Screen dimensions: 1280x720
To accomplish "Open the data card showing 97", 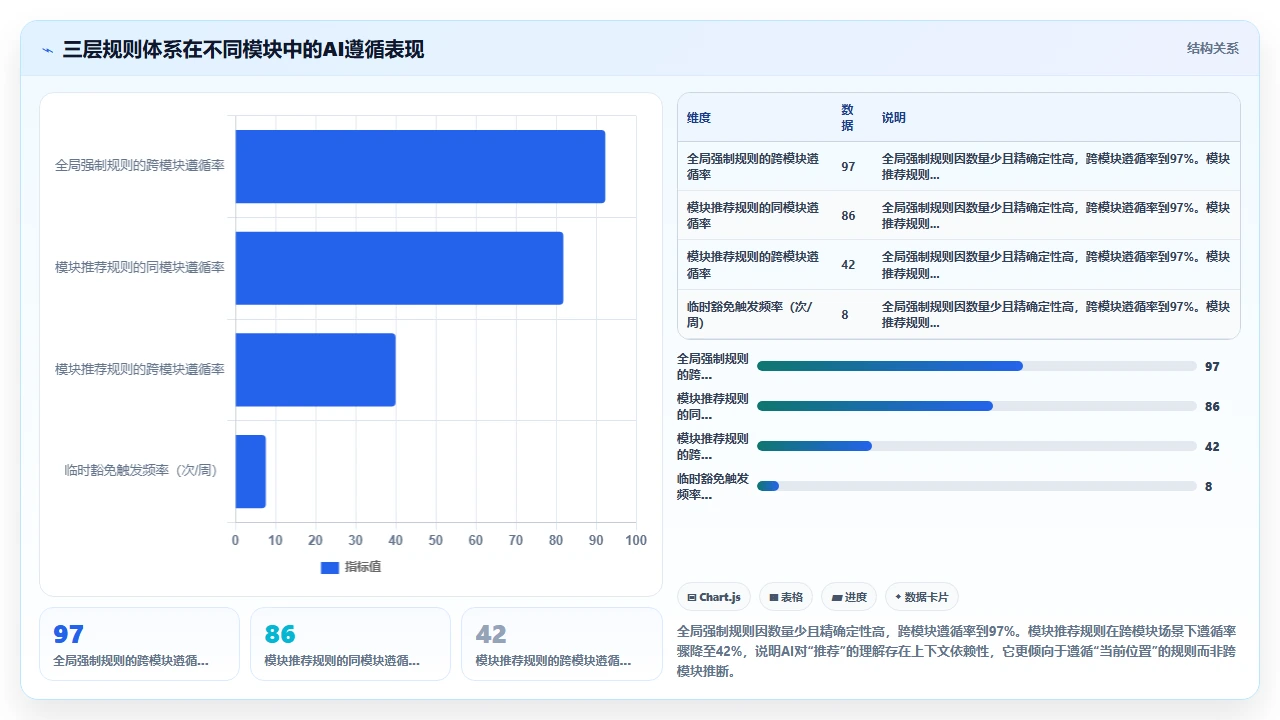I will 139,644.
